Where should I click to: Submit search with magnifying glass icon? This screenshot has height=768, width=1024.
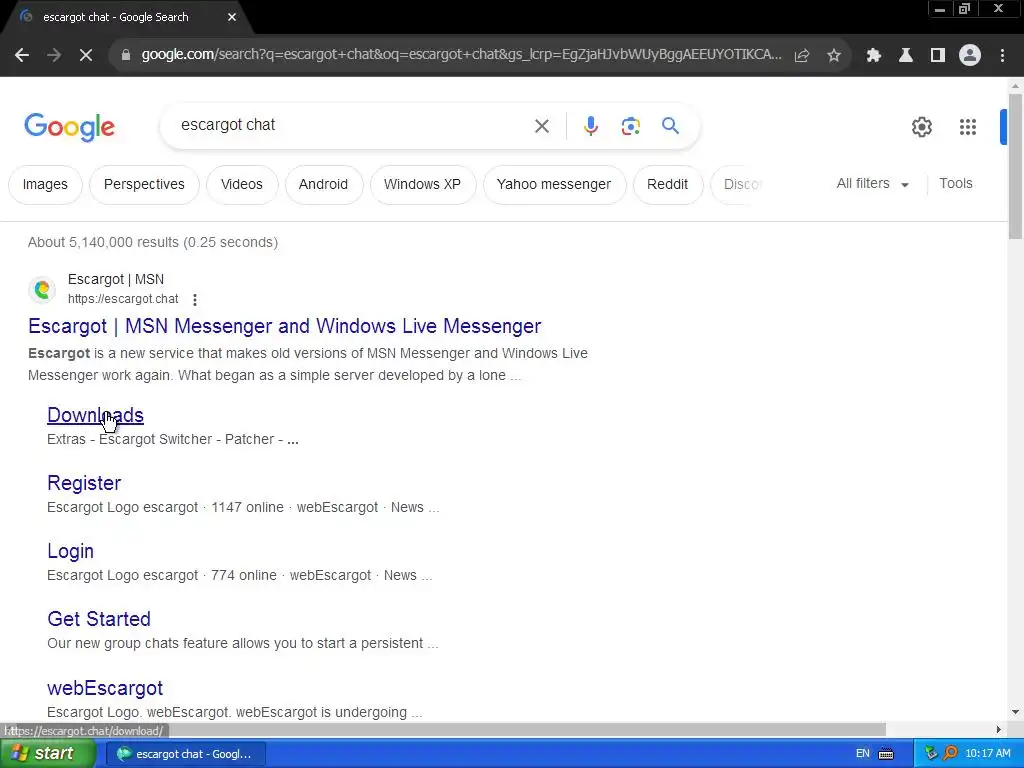click(x=670, y=125)
